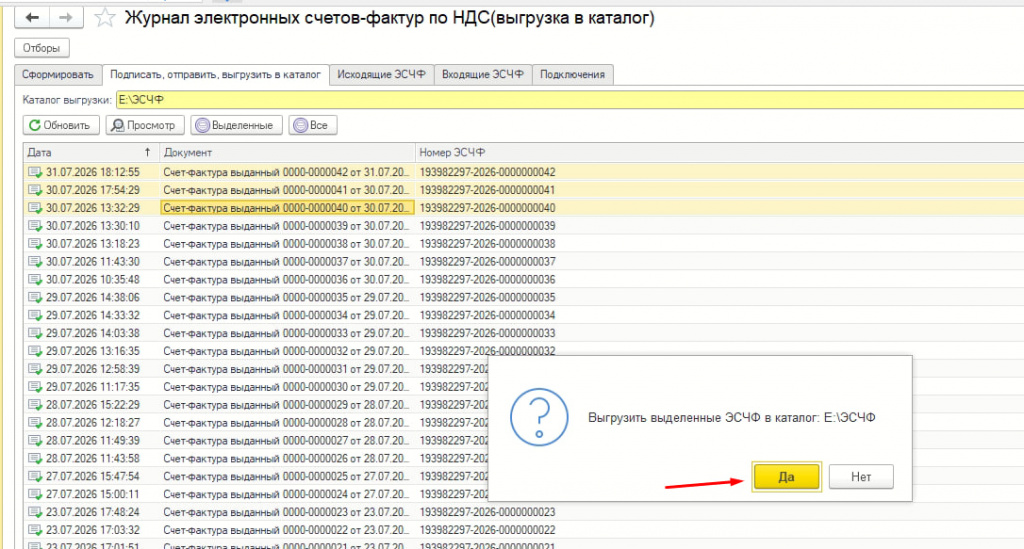The height and width of the screenshot is (549, 1024).
Task: Click the document icon of row 27.07.2026 15:47:54
Action: click(x=35, y=477)
